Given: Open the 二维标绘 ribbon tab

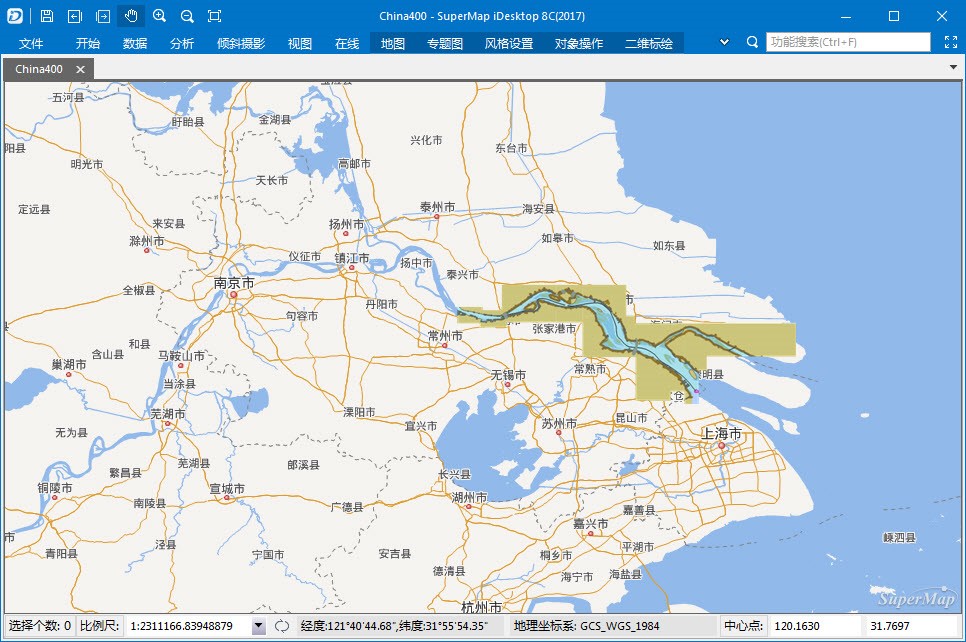Looking at the screenshot, I should (649, 43).
